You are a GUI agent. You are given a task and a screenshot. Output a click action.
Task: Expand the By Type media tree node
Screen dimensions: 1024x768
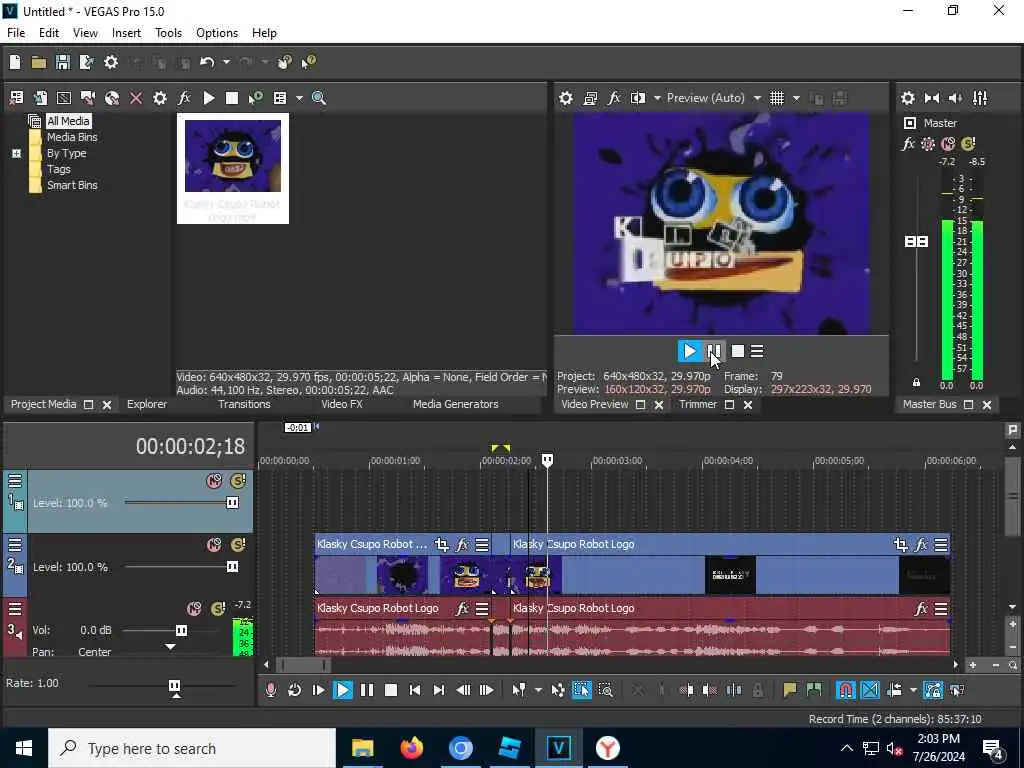point(16,153)
